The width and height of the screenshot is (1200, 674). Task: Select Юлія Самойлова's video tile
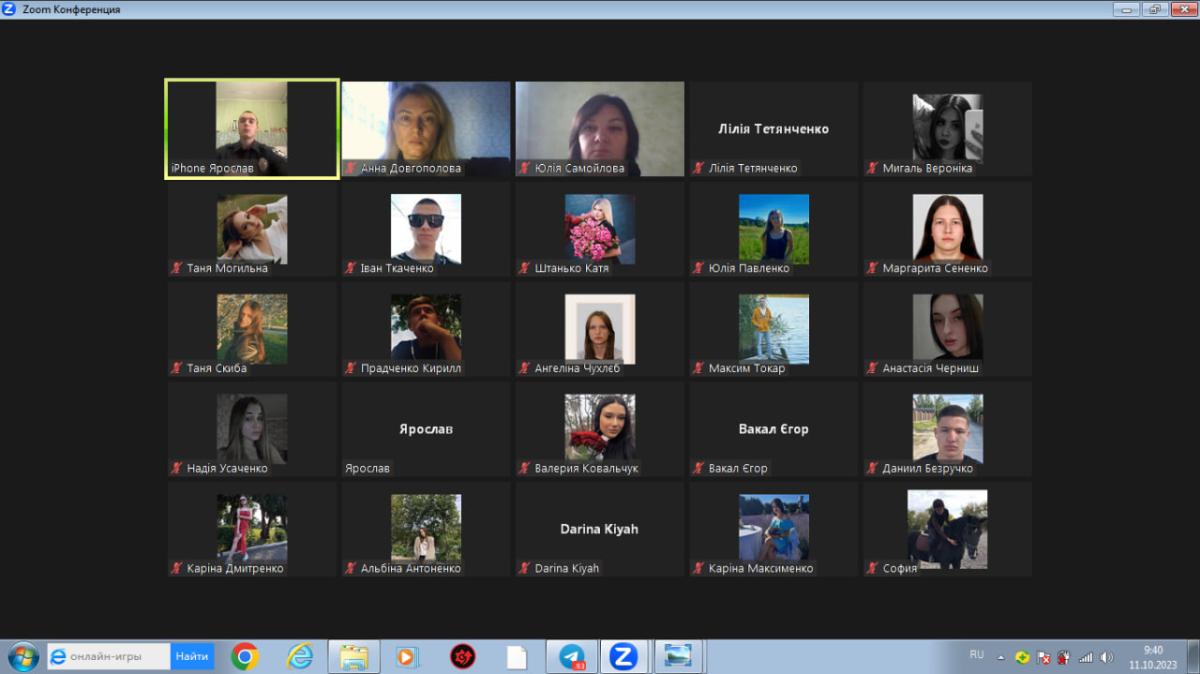[x=600, y=128]
